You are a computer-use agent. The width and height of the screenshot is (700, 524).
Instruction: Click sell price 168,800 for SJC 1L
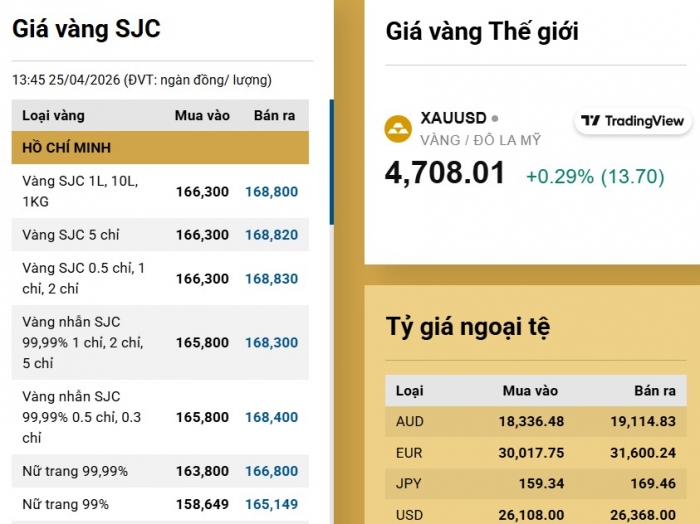click(x=271, y=191)
